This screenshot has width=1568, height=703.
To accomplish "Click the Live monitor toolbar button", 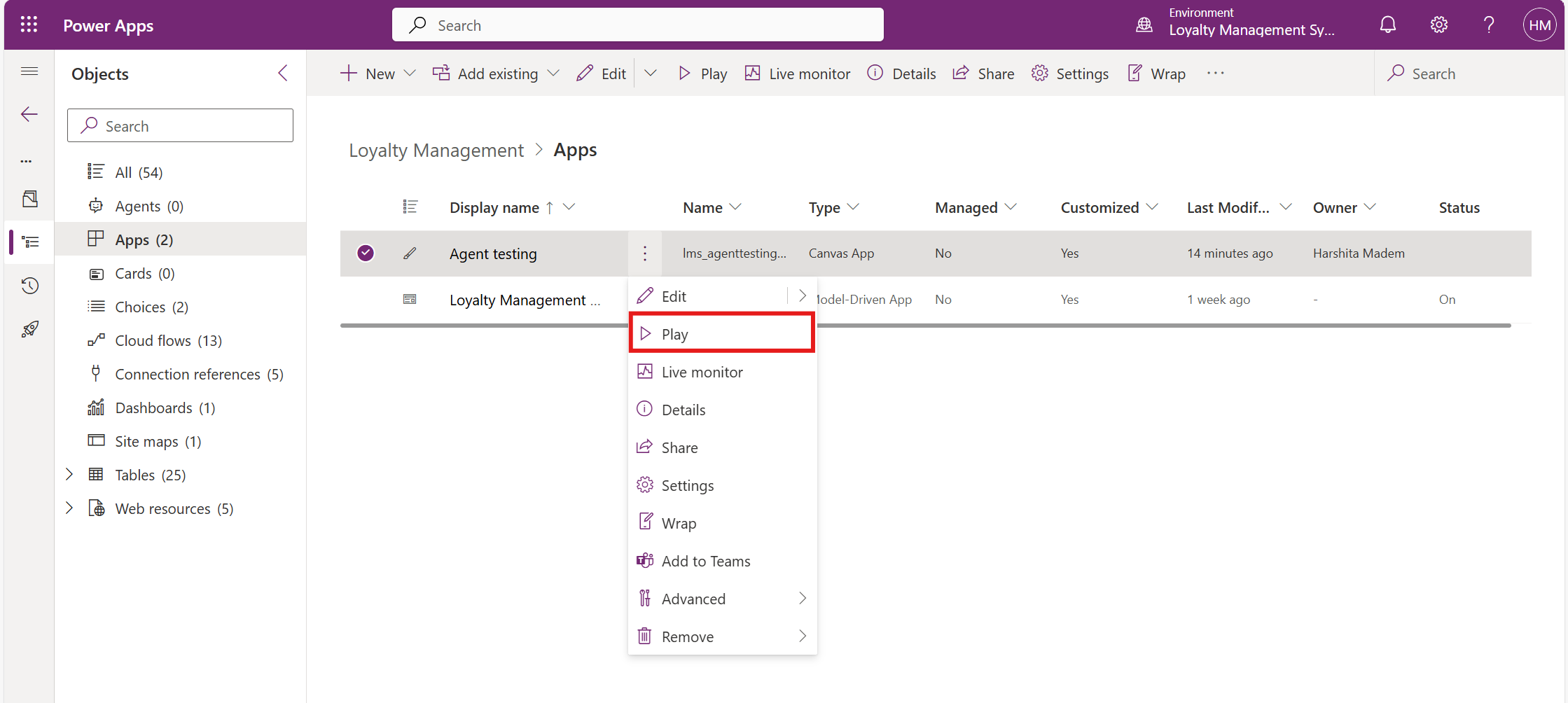I will 797,74.
